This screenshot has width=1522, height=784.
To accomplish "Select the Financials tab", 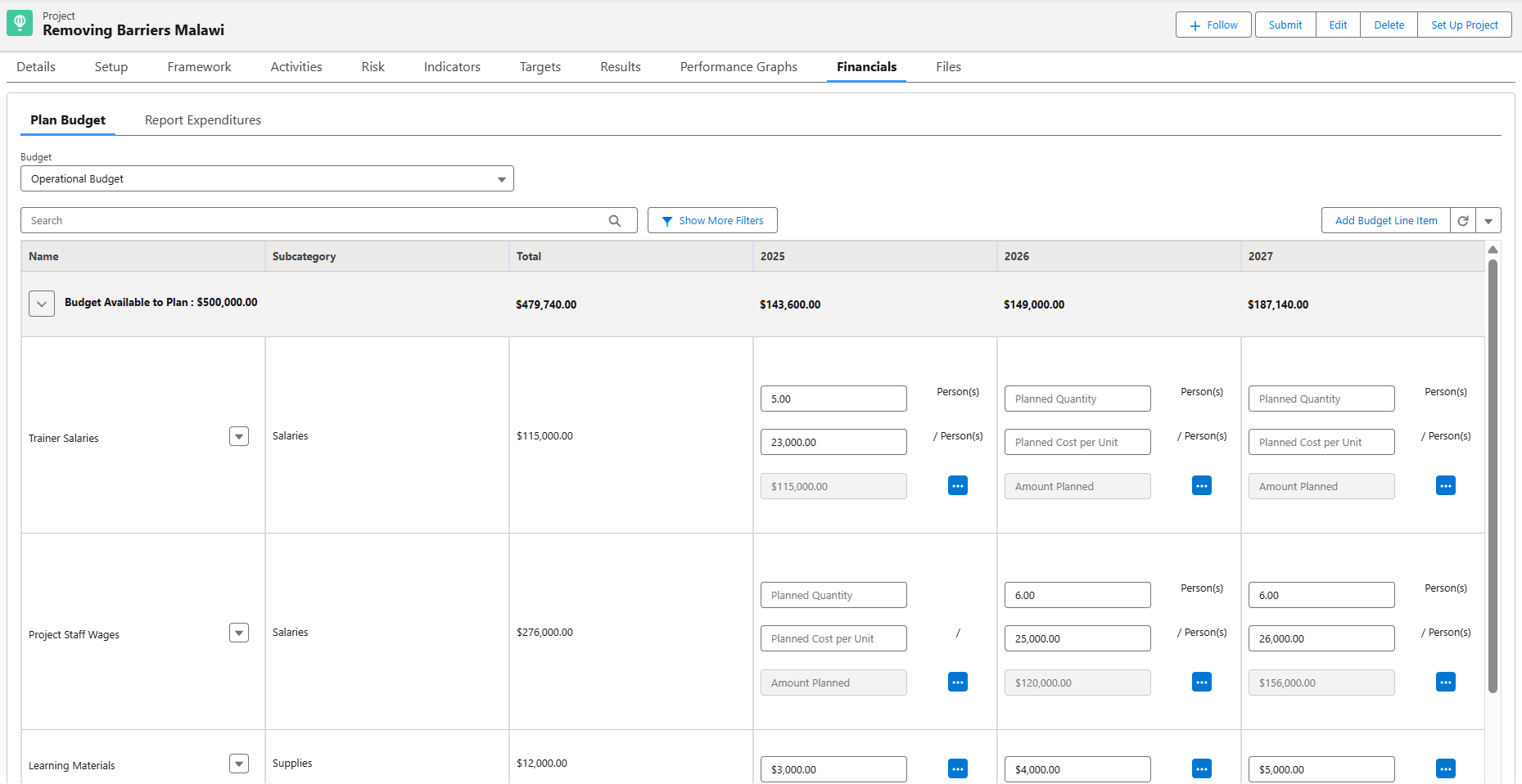I will tap(866, 67).
